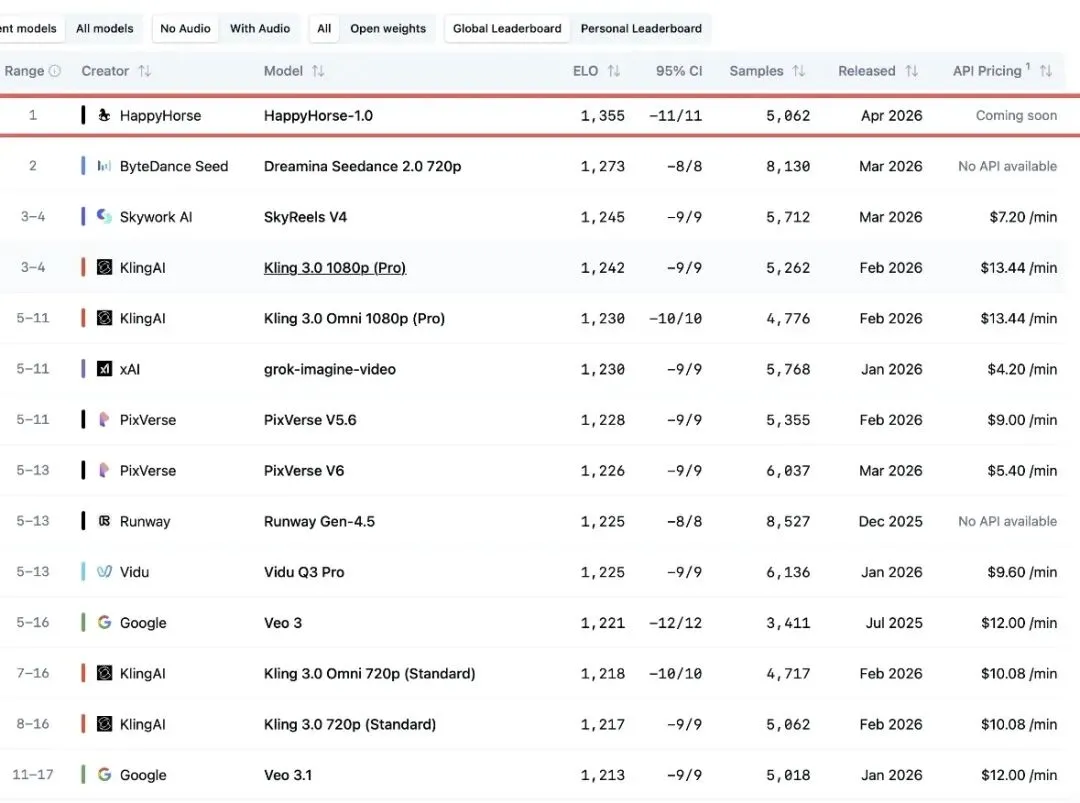Click the 1,273 ELO value
This screenshot has height=803, width=1080.
[x=603, y=166]
